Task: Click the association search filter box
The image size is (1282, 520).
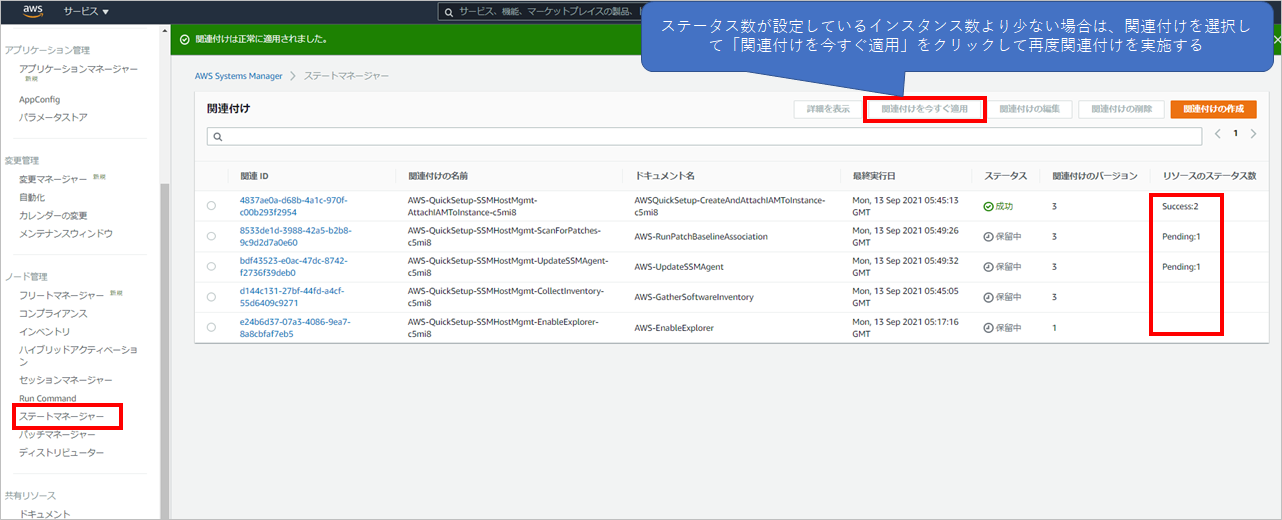Action: pos(704,136)
